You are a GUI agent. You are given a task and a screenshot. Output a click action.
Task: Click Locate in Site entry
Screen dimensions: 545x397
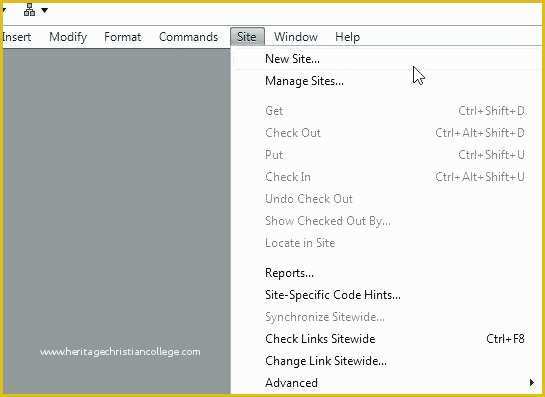(x=385, y=243)
